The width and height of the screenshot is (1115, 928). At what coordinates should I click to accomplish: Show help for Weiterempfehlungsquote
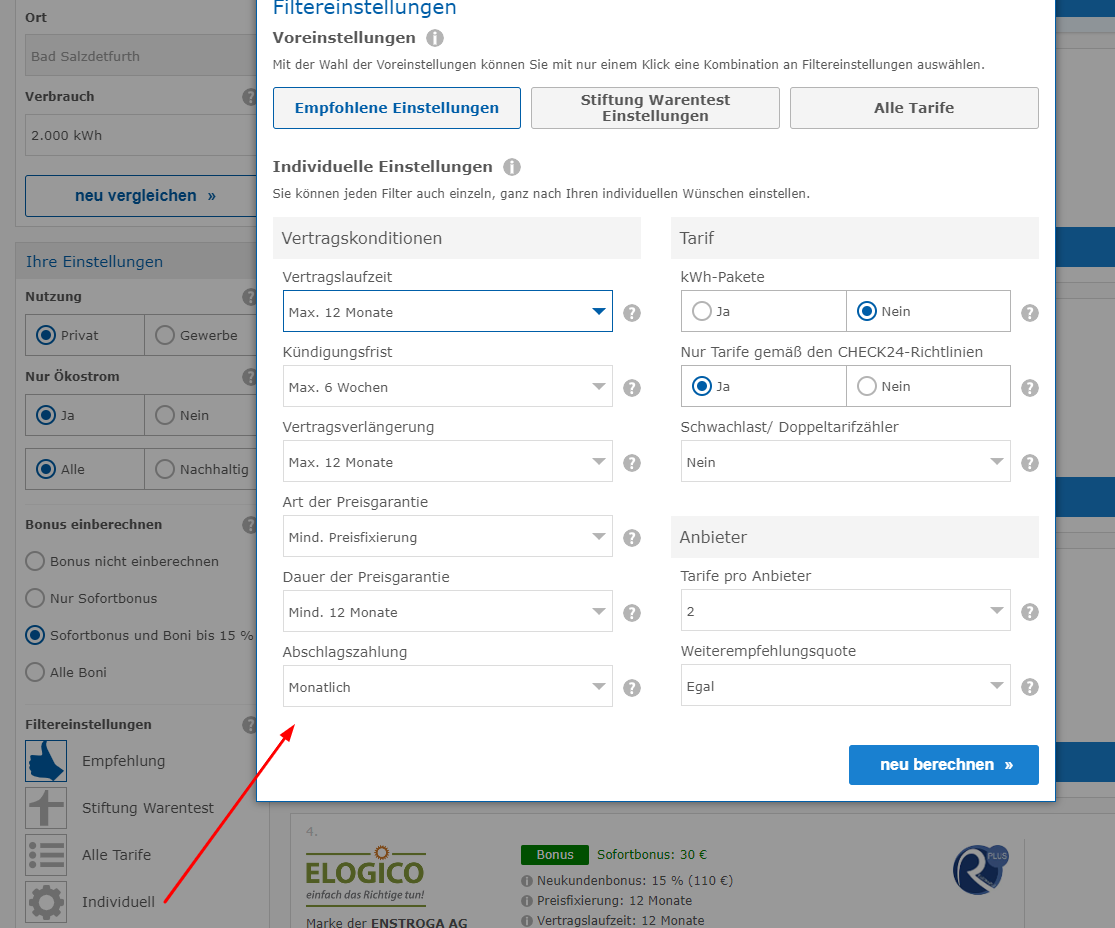tap(1030, 687)
